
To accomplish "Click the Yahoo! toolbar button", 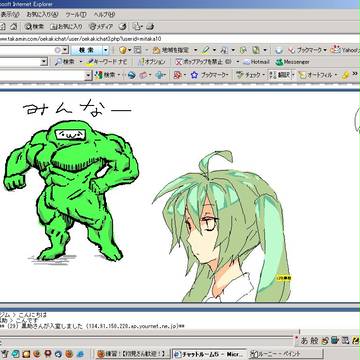I will coord(345,50).
